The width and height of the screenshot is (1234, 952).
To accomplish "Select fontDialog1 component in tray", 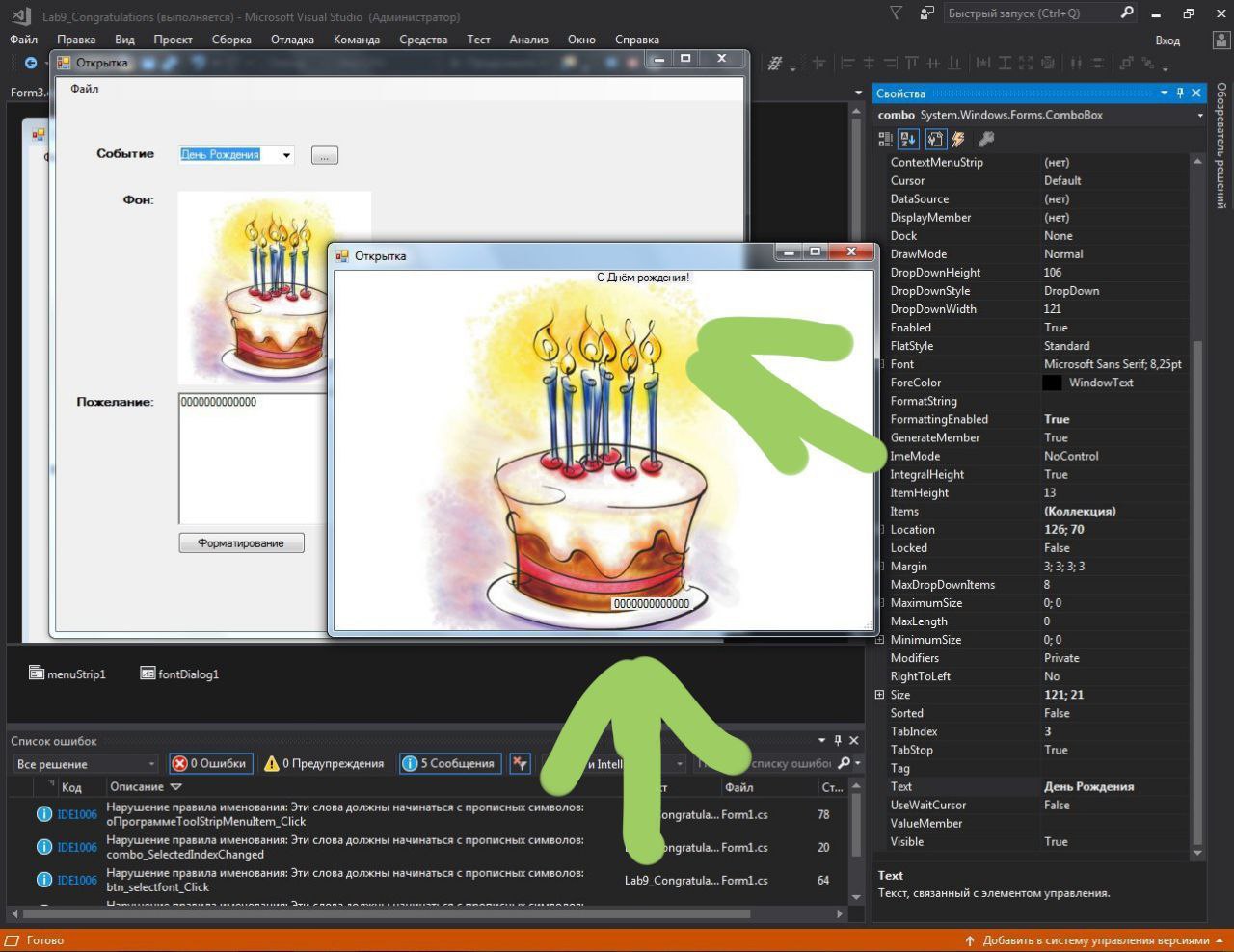I will 179,674.
